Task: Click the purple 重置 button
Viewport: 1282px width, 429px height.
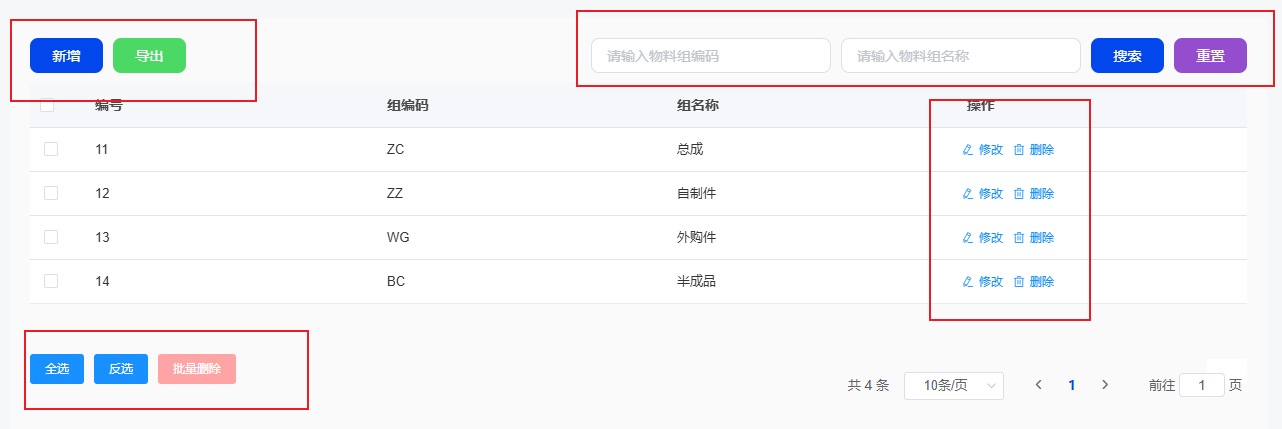Action: tap(1210, 56)
